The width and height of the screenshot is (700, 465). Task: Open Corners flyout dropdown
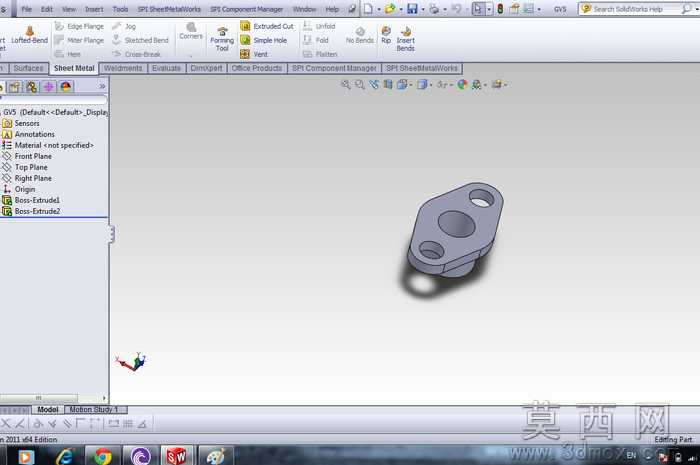pyautogui.click(x=191, y=56)
